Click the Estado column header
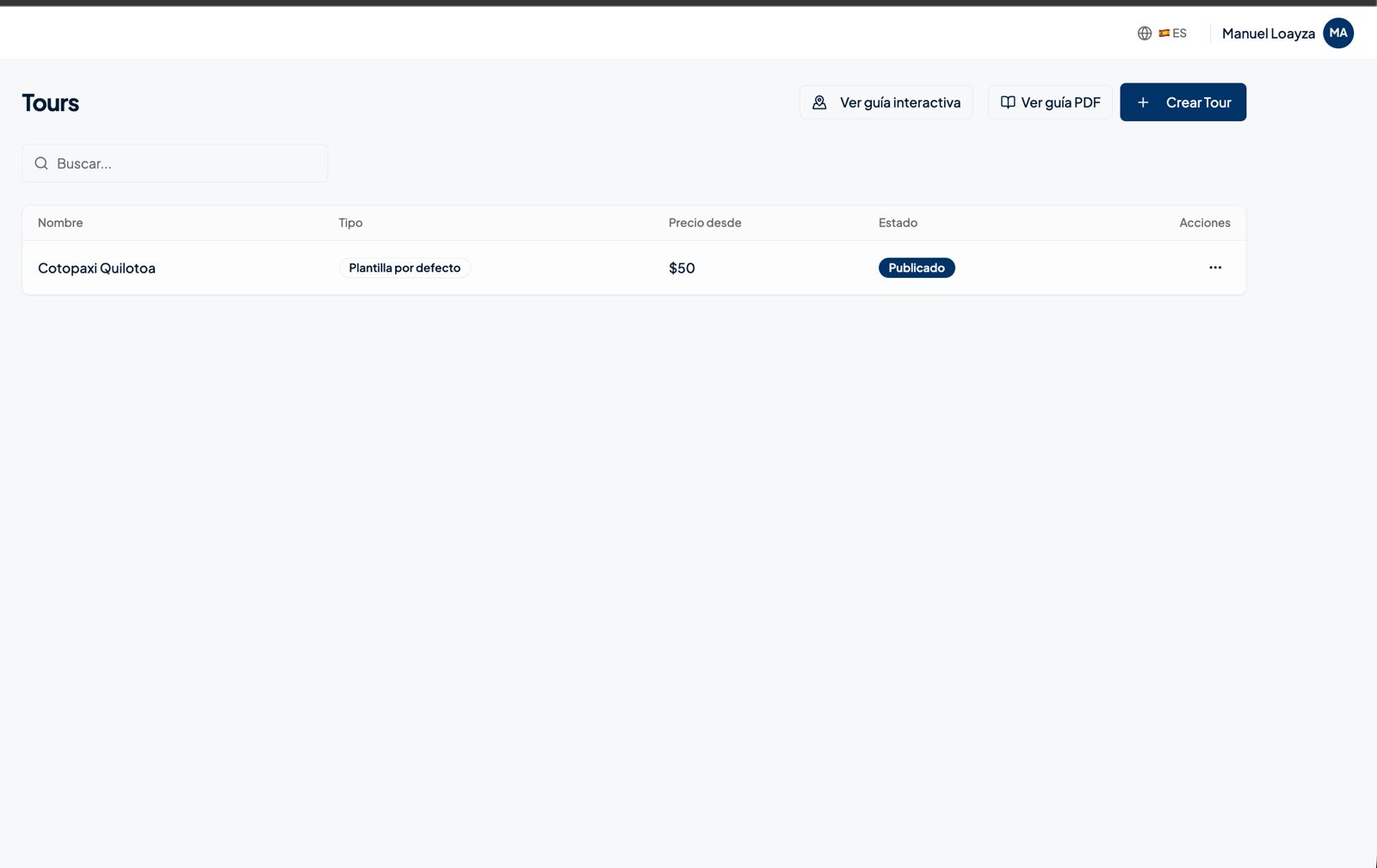The width and height of the screenshot is (1377, 868). click(x=898, y=223)
